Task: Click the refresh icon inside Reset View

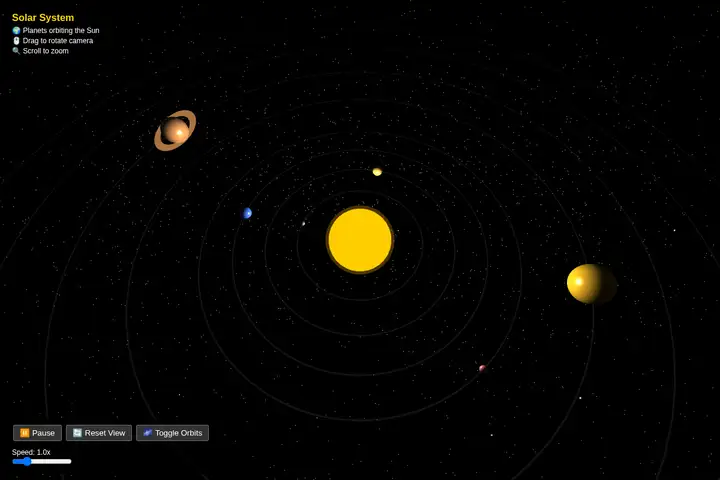Action: 77,433
